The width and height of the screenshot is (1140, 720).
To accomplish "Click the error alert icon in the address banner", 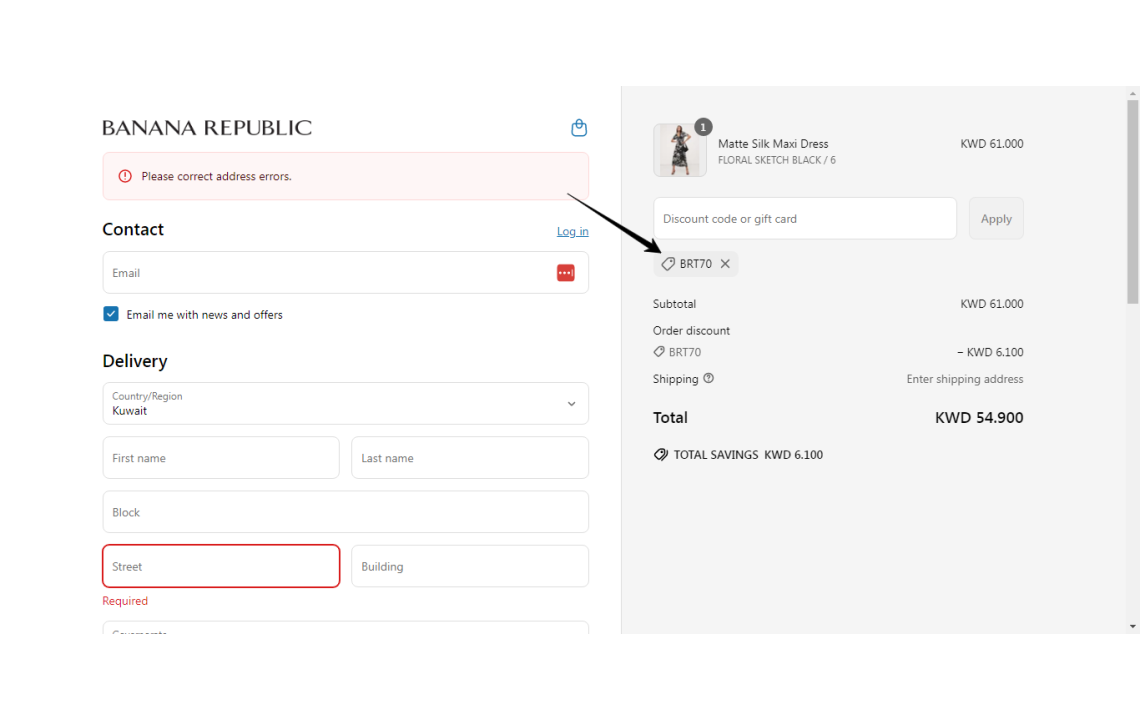I will tap(125, 176).
